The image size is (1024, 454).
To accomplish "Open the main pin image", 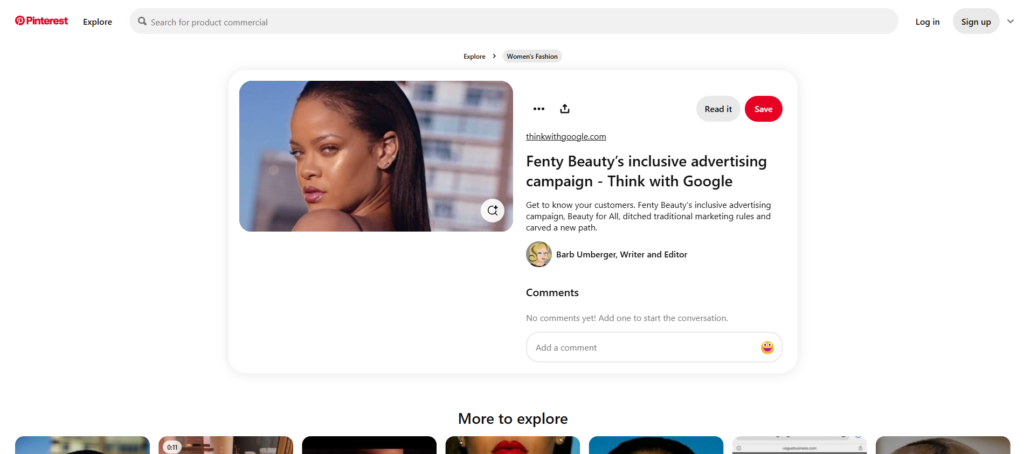I will pos(376,156).
